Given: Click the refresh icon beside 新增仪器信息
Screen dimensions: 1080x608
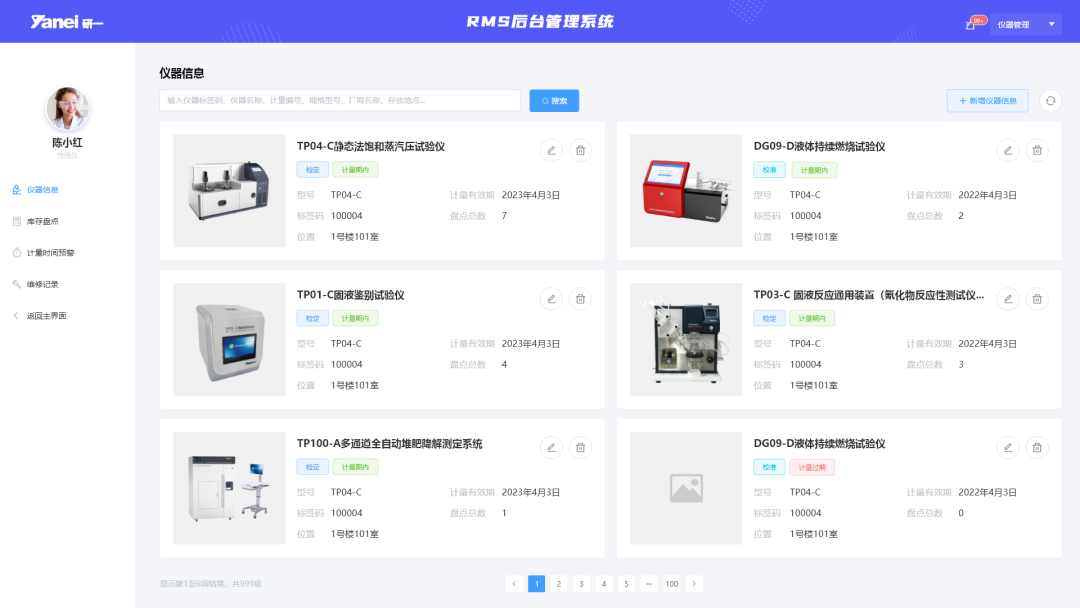Looking at the screenshot, I should (1049, 100).
